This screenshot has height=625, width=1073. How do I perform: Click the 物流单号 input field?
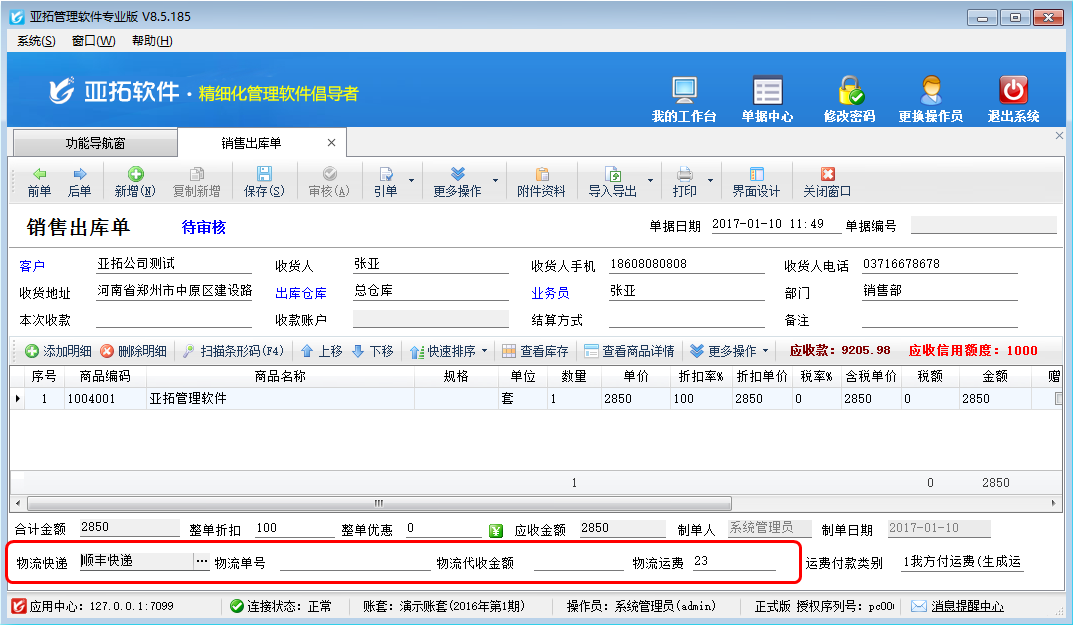pos(353,562)
